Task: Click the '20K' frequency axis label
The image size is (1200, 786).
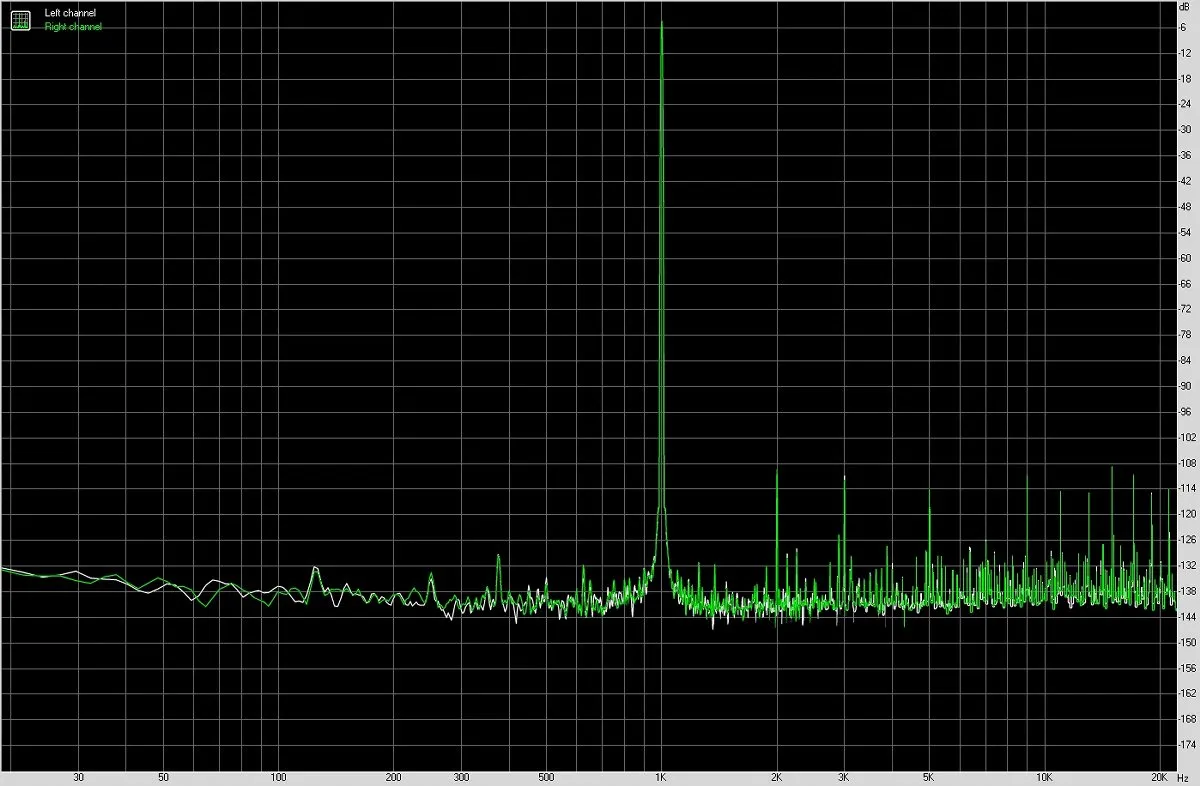Action: tap(1159, 777)
